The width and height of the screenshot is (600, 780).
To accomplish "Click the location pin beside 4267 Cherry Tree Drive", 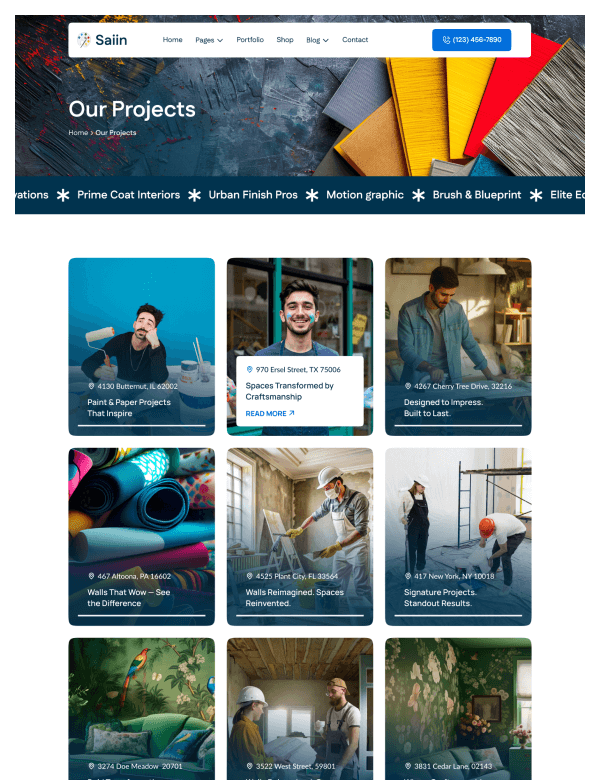I will tap(407, 386).
